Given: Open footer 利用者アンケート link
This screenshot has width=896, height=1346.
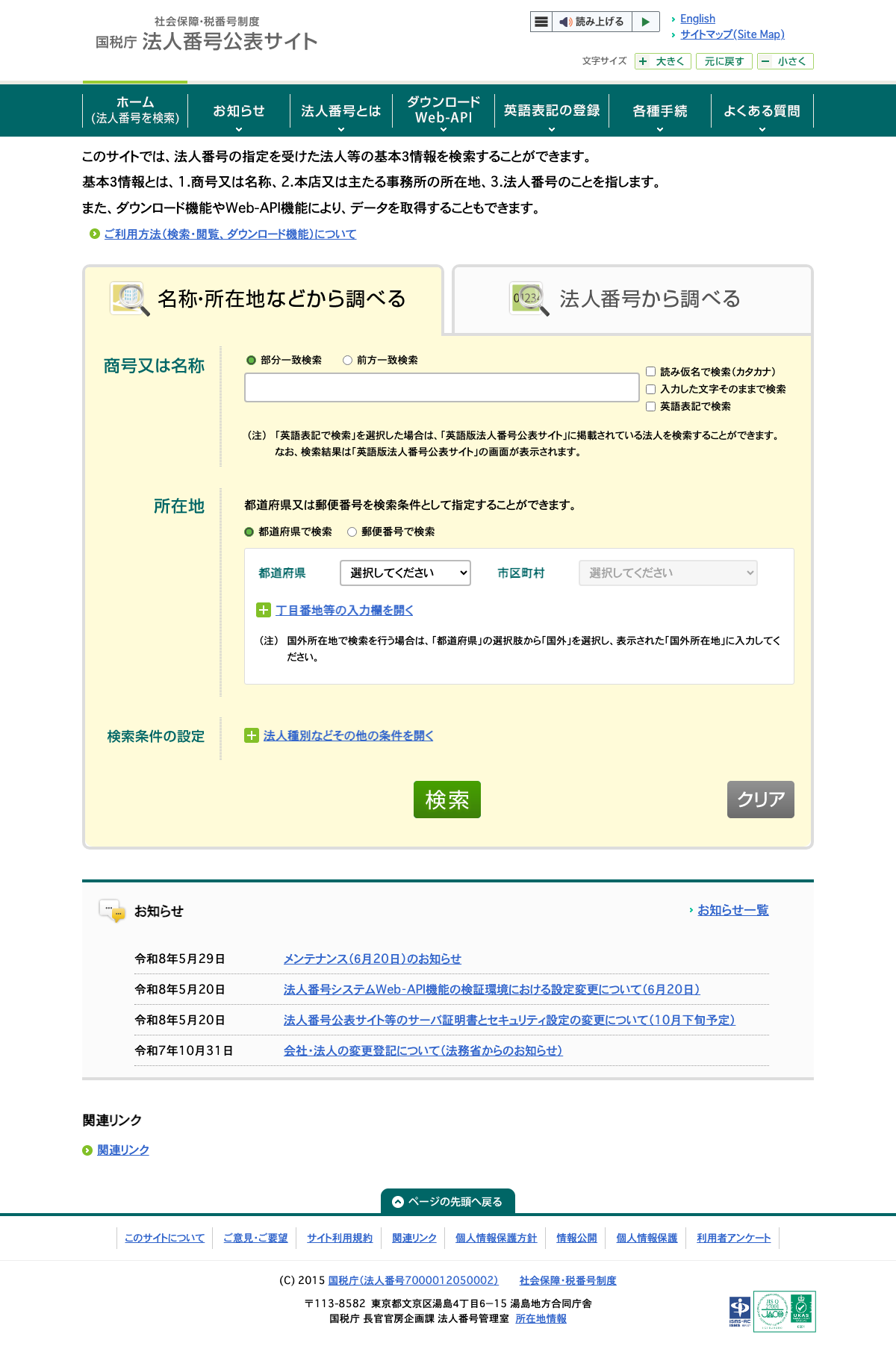Looking at the screenshot, I should 734,1238.
